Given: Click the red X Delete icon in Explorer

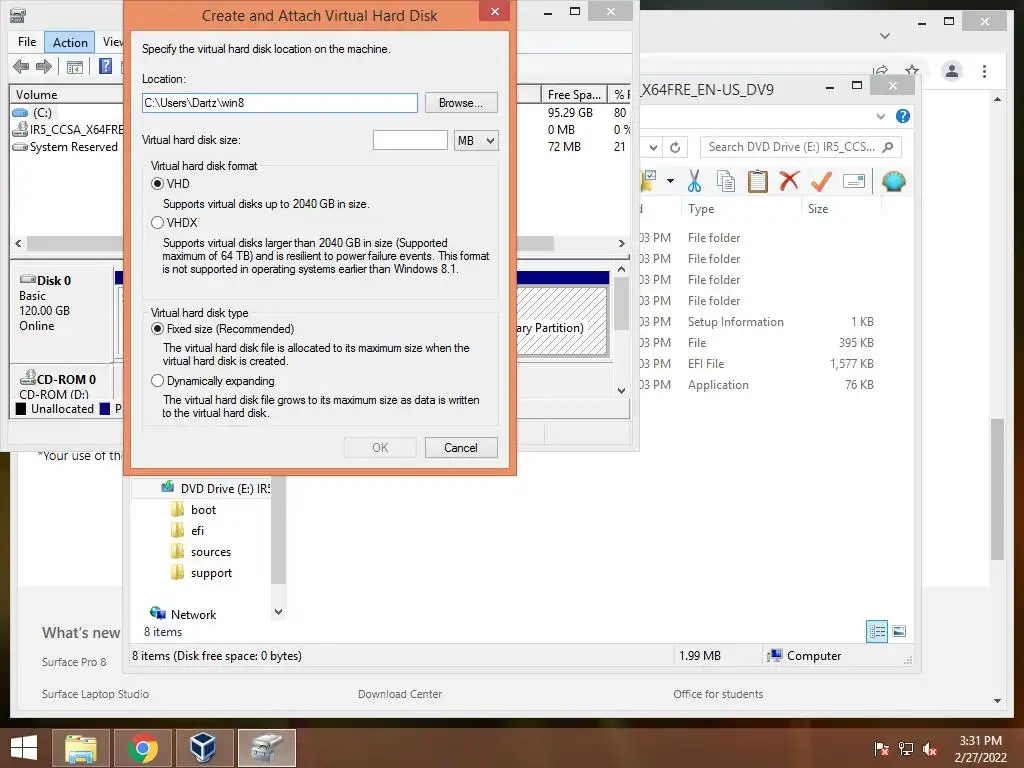Looking at the screenshot, I should pos(789,180).
